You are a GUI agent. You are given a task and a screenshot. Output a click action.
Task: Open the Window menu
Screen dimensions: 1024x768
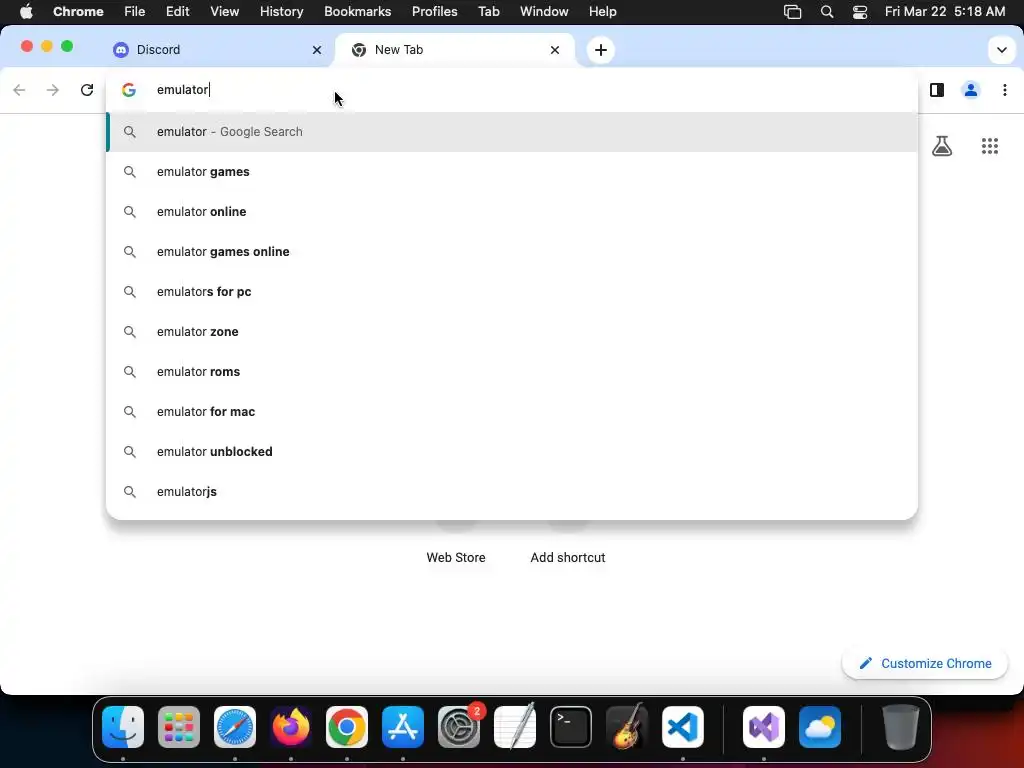[544, 12]
